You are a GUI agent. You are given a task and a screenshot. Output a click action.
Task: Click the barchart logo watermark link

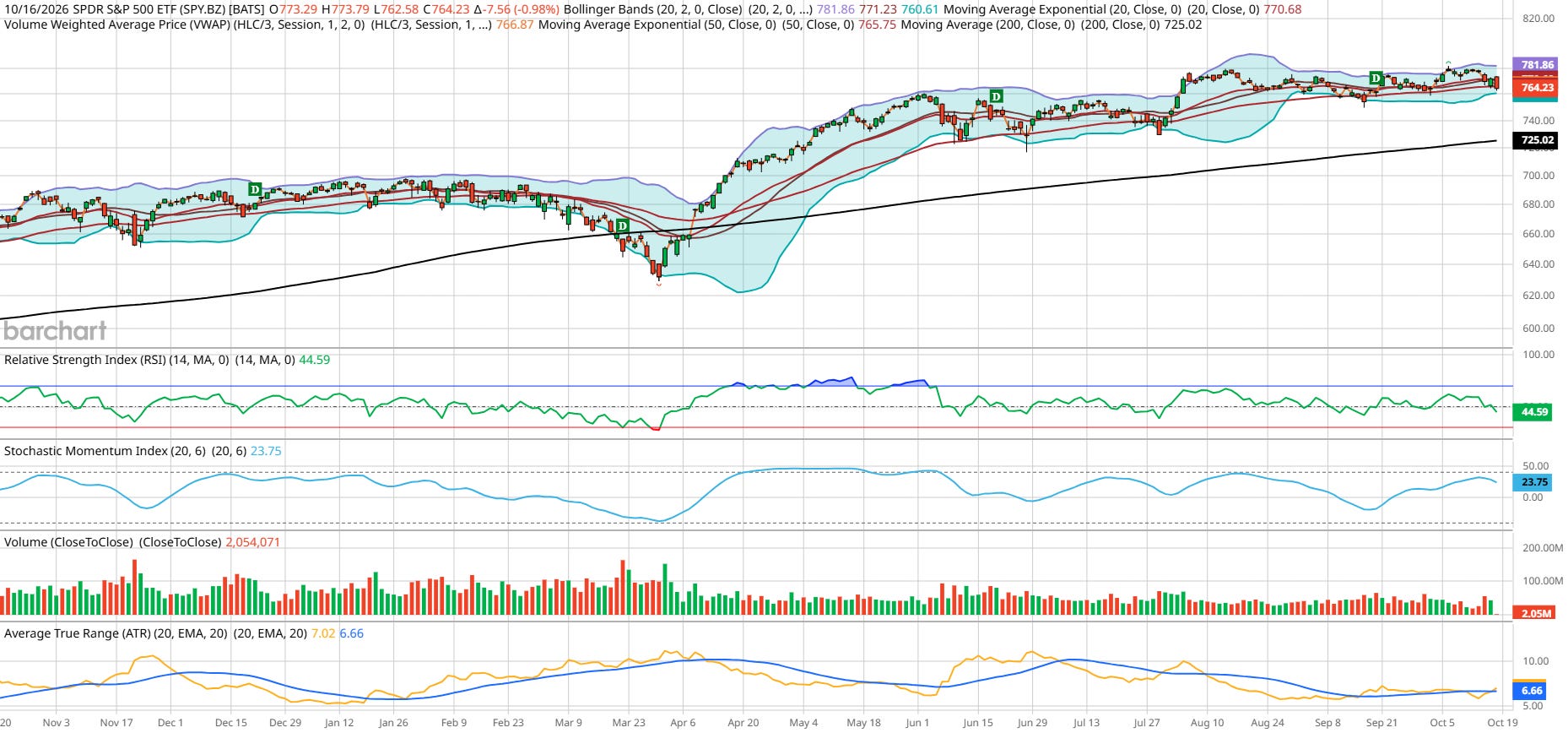[x=55, y=330]
